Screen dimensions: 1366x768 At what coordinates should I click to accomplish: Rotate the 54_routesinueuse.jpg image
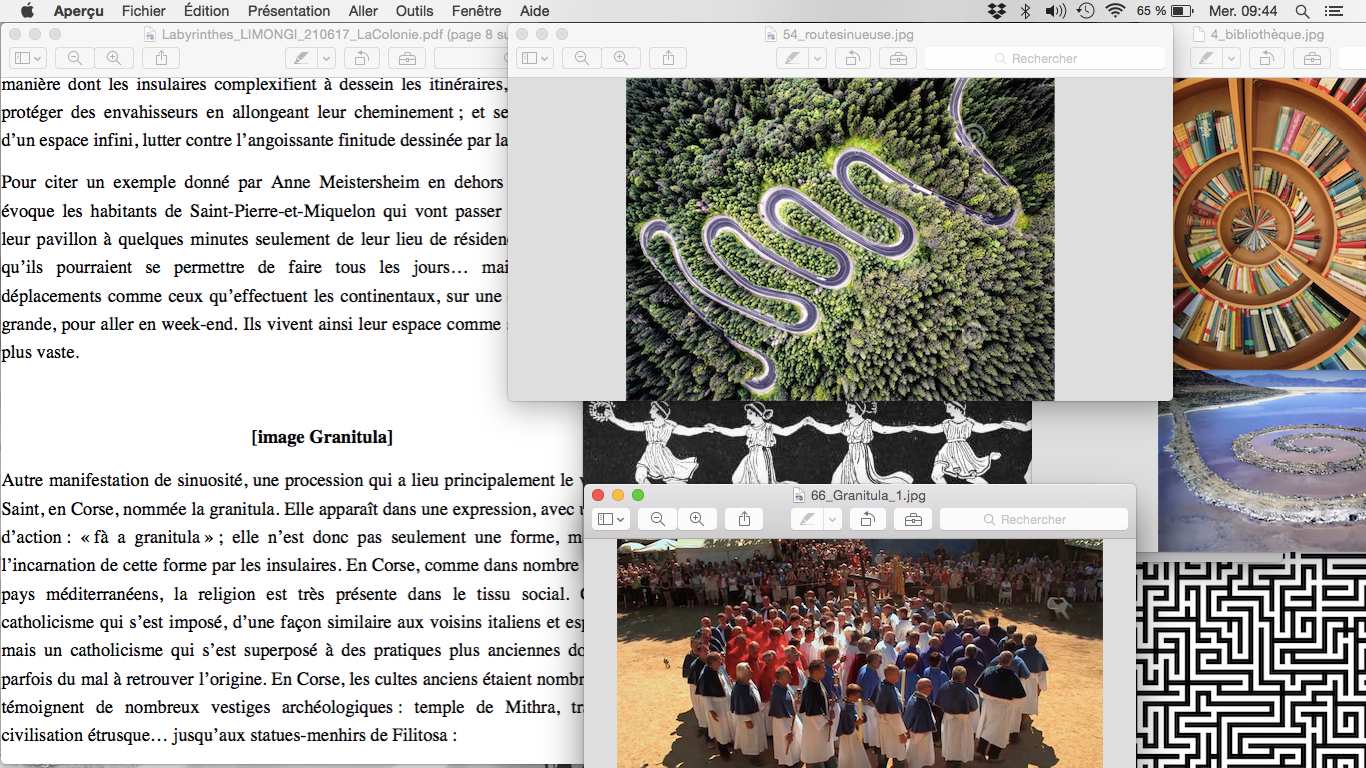point(852,58)
